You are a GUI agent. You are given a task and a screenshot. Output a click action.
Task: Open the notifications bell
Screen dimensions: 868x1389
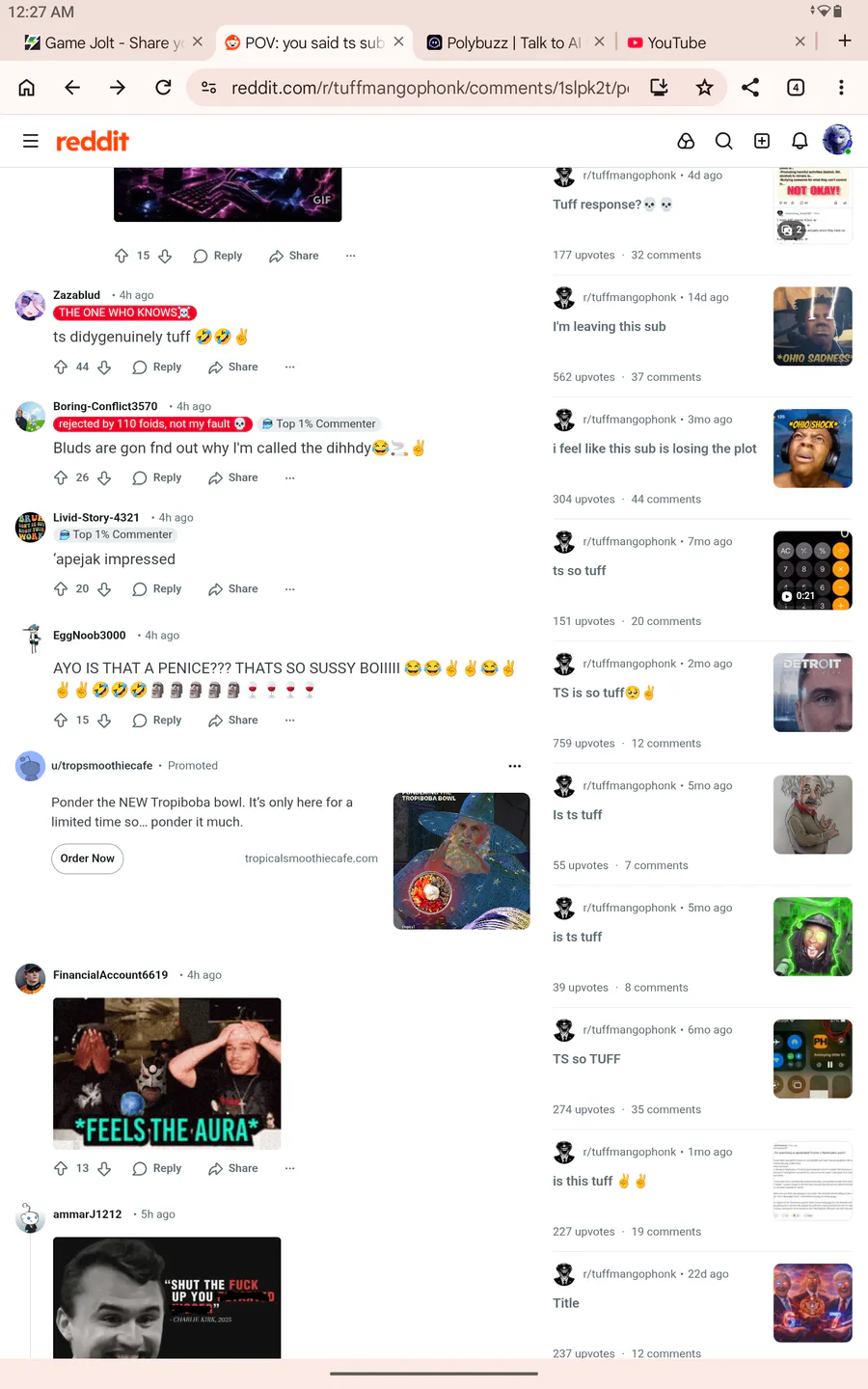click(x=800, y=141)
